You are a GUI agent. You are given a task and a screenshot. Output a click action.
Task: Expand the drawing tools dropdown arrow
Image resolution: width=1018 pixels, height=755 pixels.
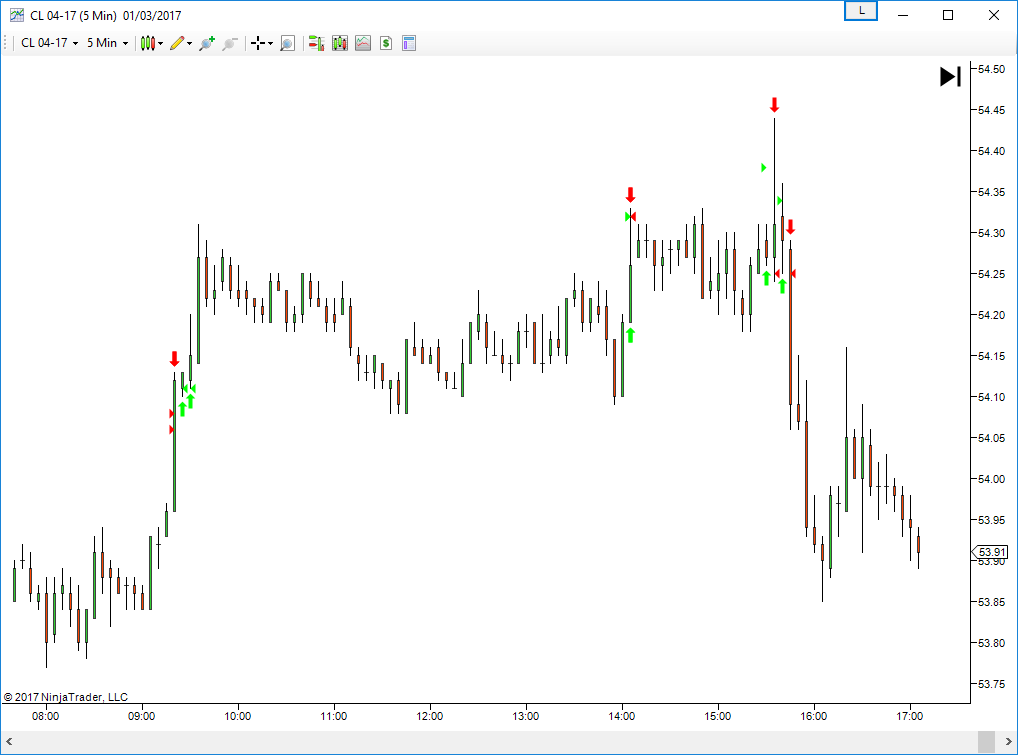(x=190, y=43)
